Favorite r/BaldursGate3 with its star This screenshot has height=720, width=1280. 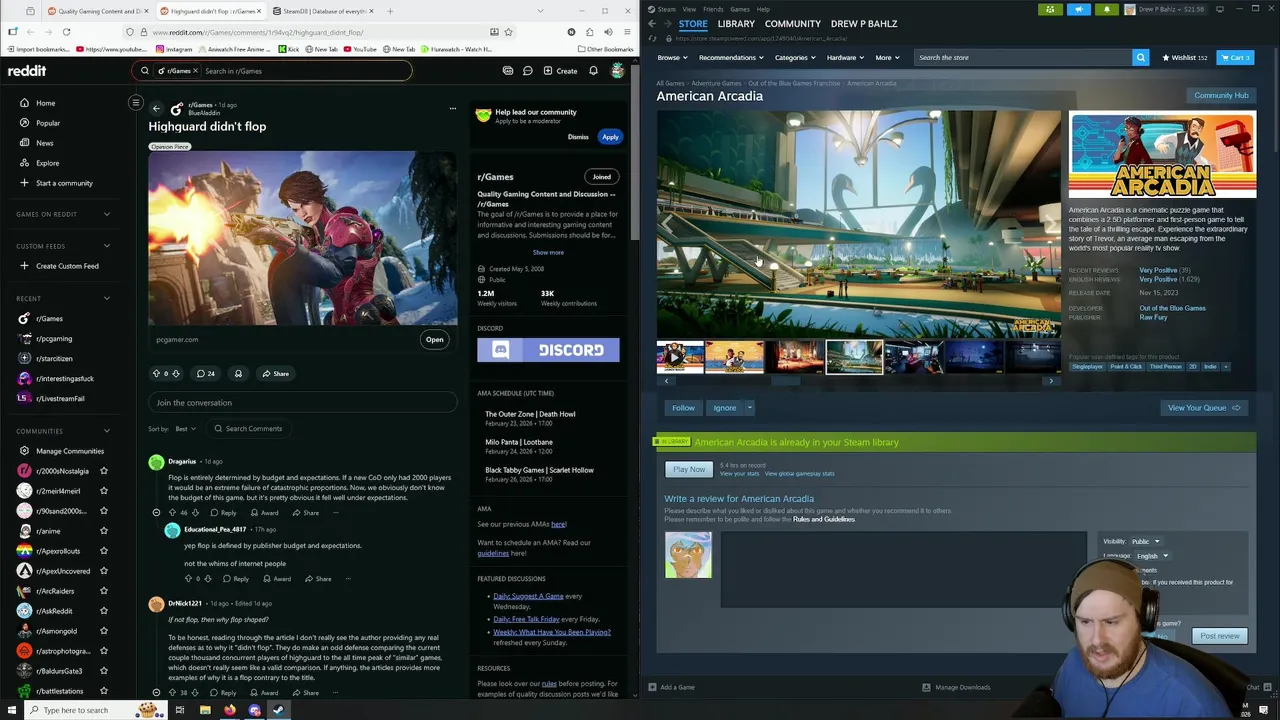coord(103,671)
